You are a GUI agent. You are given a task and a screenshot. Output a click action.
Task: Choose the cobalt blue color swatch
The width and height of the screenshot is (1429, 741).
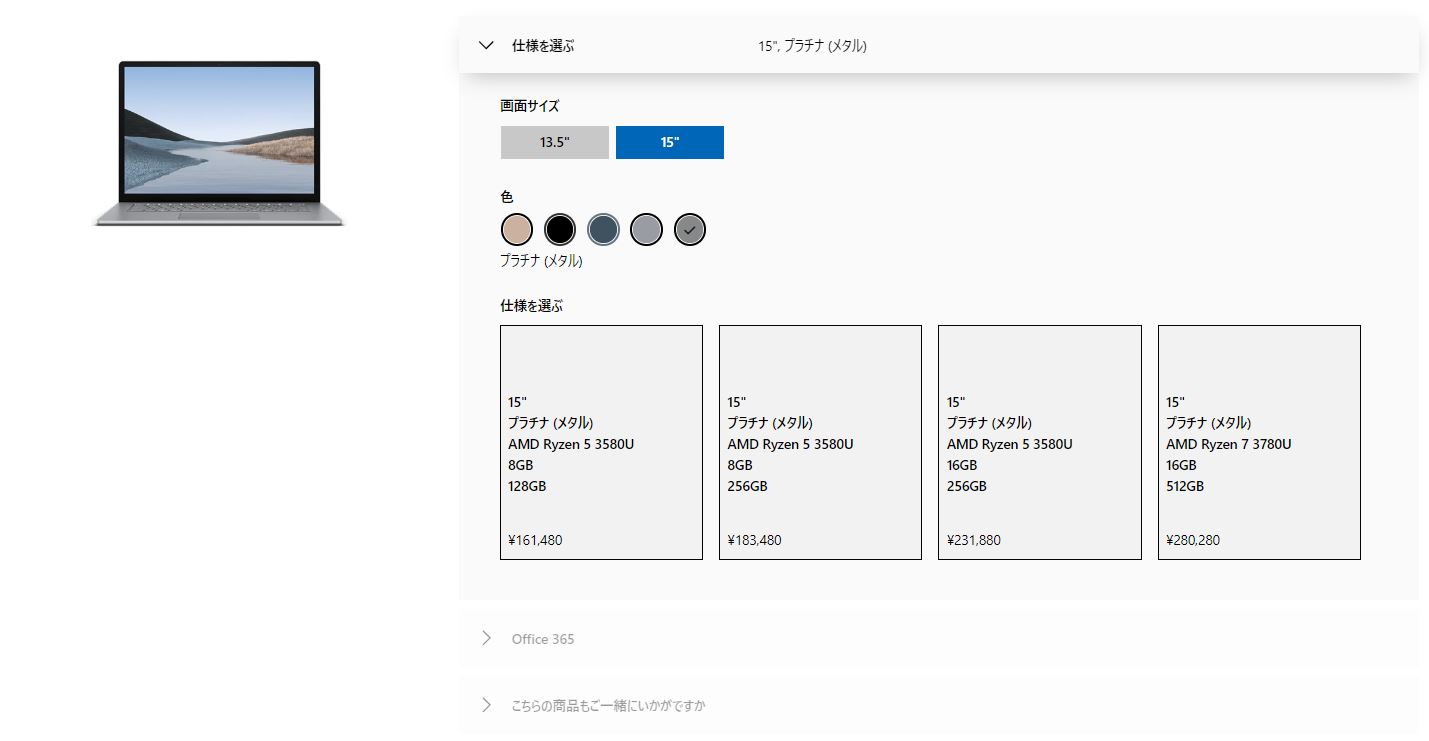(603, 229)
